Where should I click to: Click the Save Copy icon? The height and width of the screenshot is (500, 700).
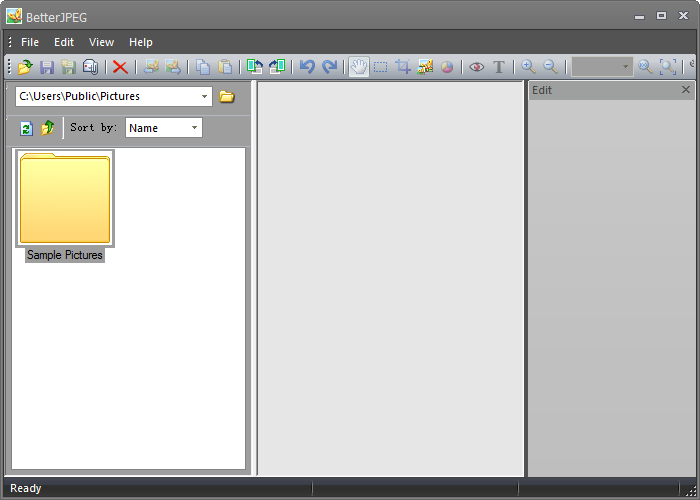coord(90,67)
